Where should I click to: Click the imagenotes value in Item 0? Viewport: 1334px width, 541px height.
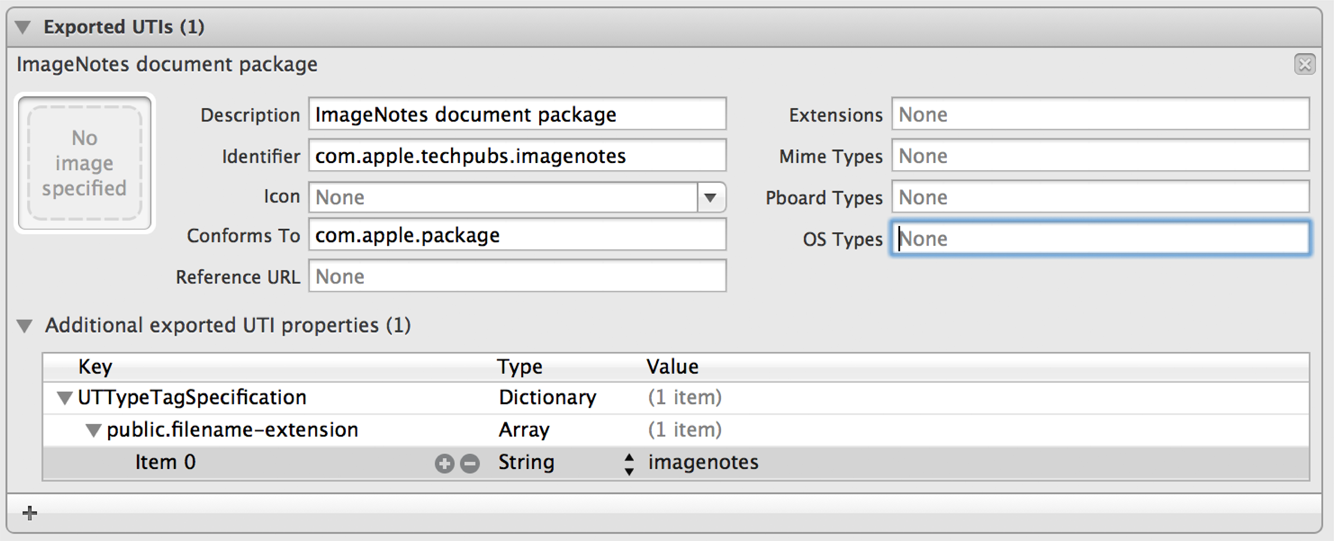(703, 463)
